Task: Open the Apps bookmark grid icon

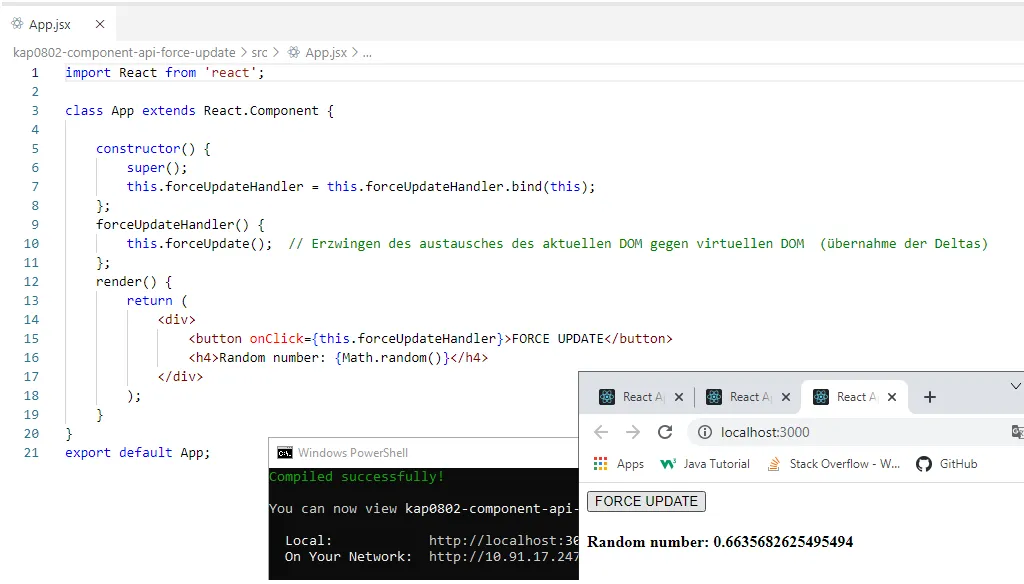Action: (600, 464)
